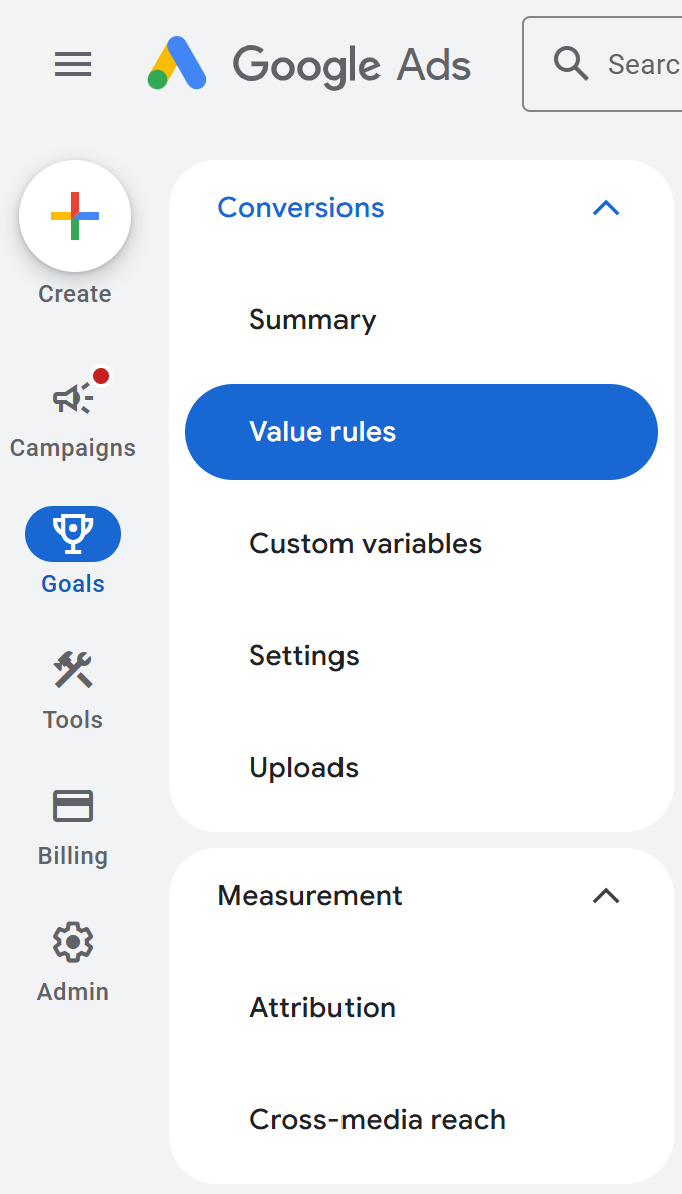
Task: Collapse the Conversions section chevron
Action: click(x=606, y=208)
